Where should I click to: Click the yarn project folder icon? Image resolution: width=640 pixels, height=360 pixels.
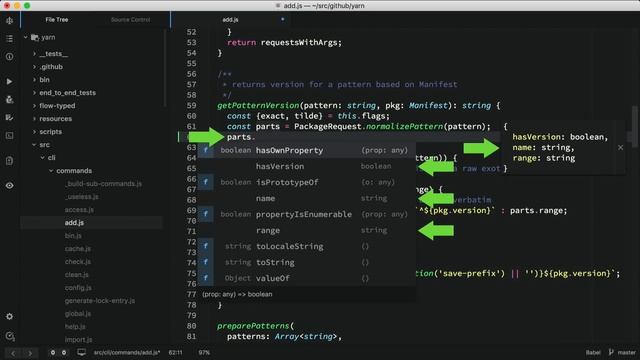click(x=35, y=37)
